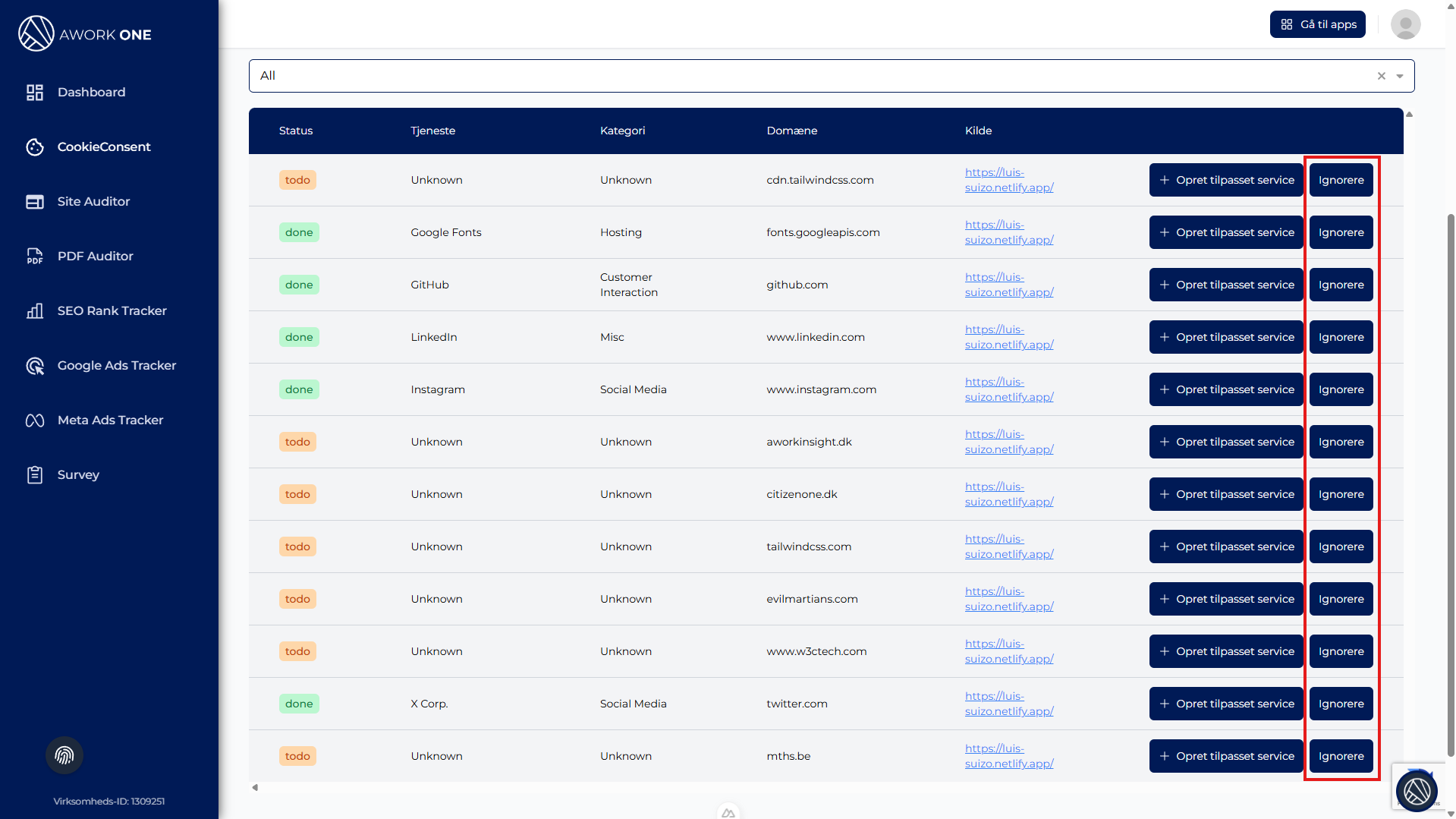1456x819 pixels.
Task: Click the Dashboard grid icon in sidebar
Action: pos(35,93)
